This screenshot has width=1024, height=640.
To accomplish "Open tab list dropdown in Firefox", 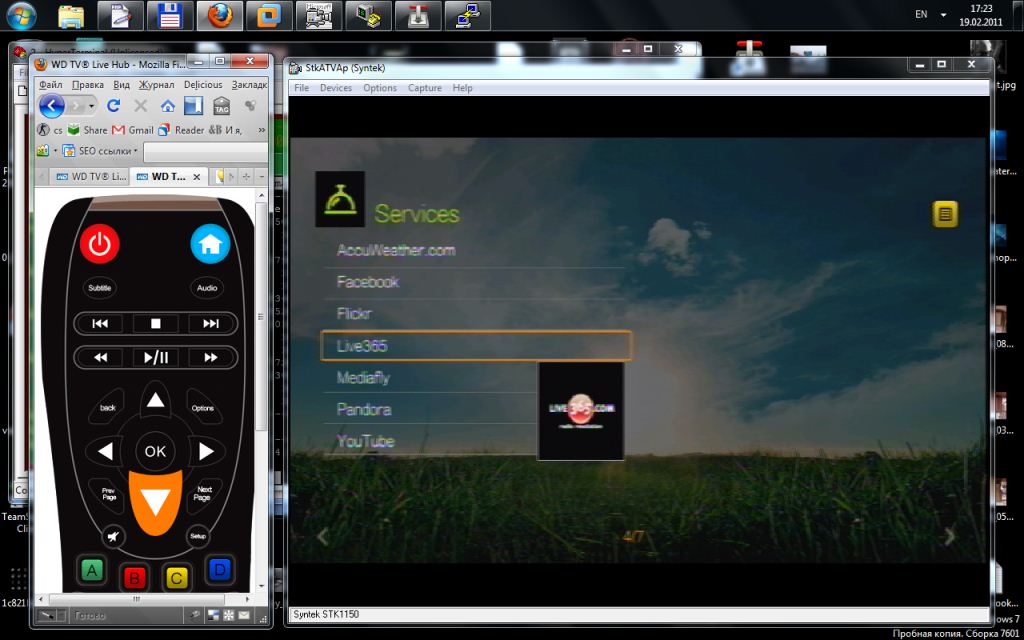I will coord(262,177).
